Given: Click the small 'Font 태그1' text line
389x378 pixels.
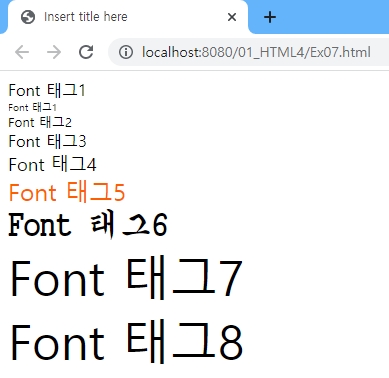Looking at the screenshot, I should tap(32, 107).
